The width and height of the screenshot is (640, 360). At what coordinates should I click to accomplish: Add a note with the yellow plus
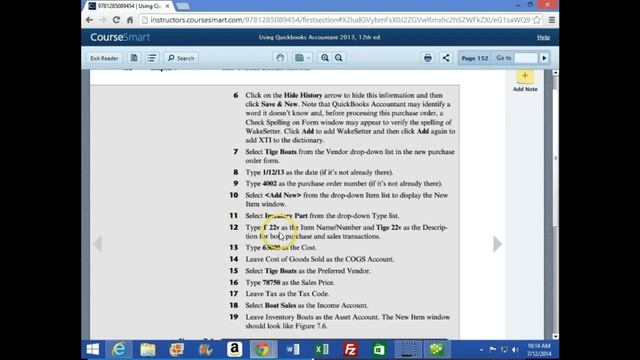click(525, 76)
